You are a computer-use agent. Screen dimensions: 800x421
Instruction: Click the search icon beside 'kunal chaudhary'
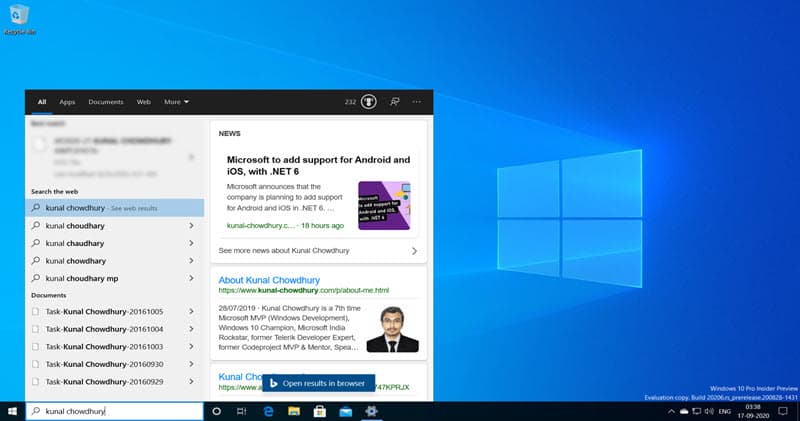tap(36, 243)
